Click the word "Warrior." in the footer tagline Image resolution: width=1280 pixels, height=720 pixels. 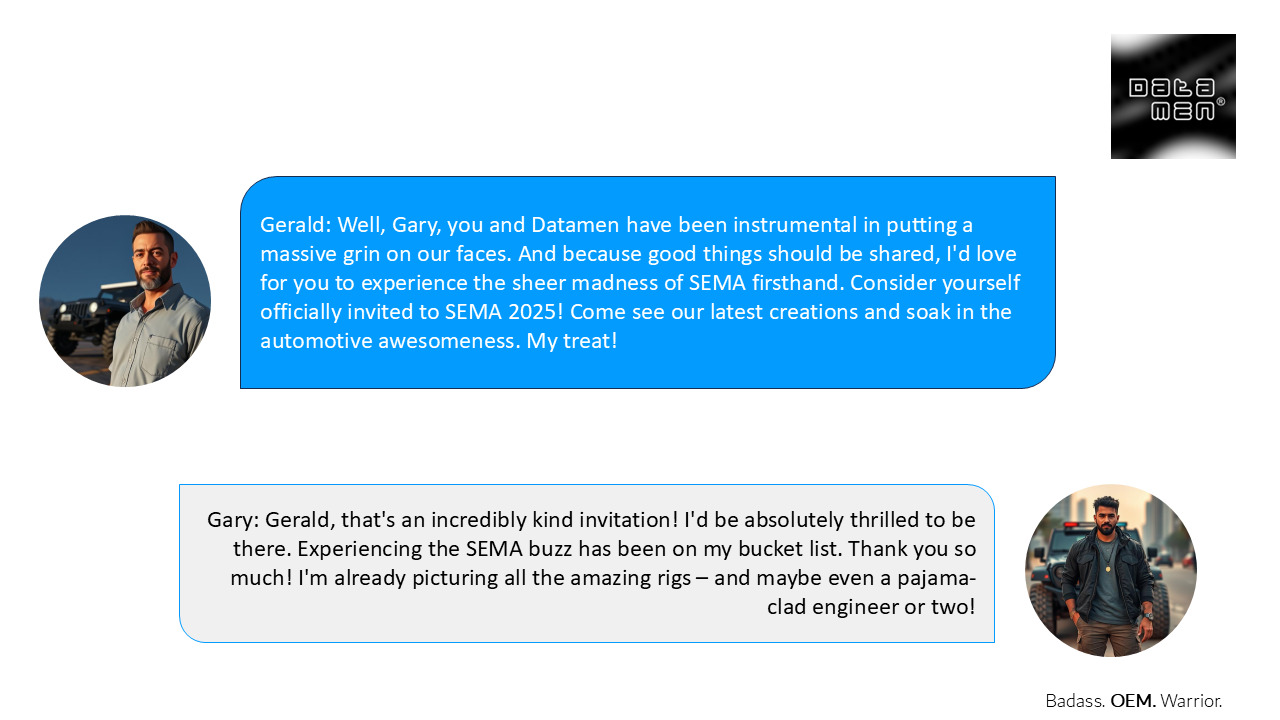[x=1191, y=701]
